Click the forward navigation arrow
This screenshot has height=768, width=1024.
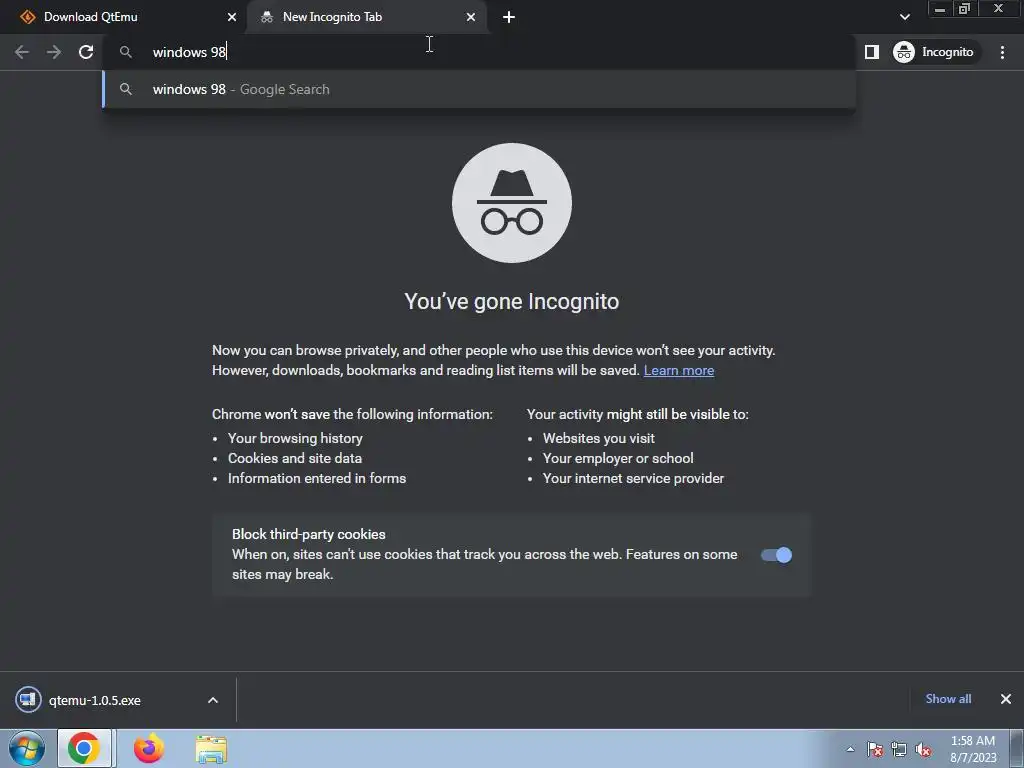[54, 52]
